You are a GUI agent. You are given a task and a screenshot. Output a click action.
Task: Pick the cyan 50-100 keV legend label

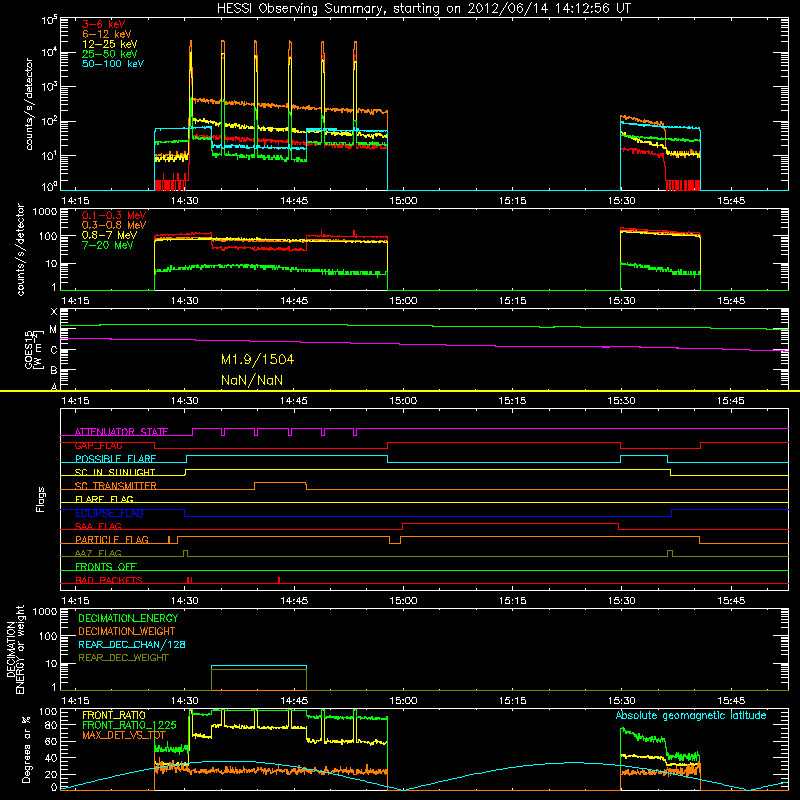click(x=113, y=64)
